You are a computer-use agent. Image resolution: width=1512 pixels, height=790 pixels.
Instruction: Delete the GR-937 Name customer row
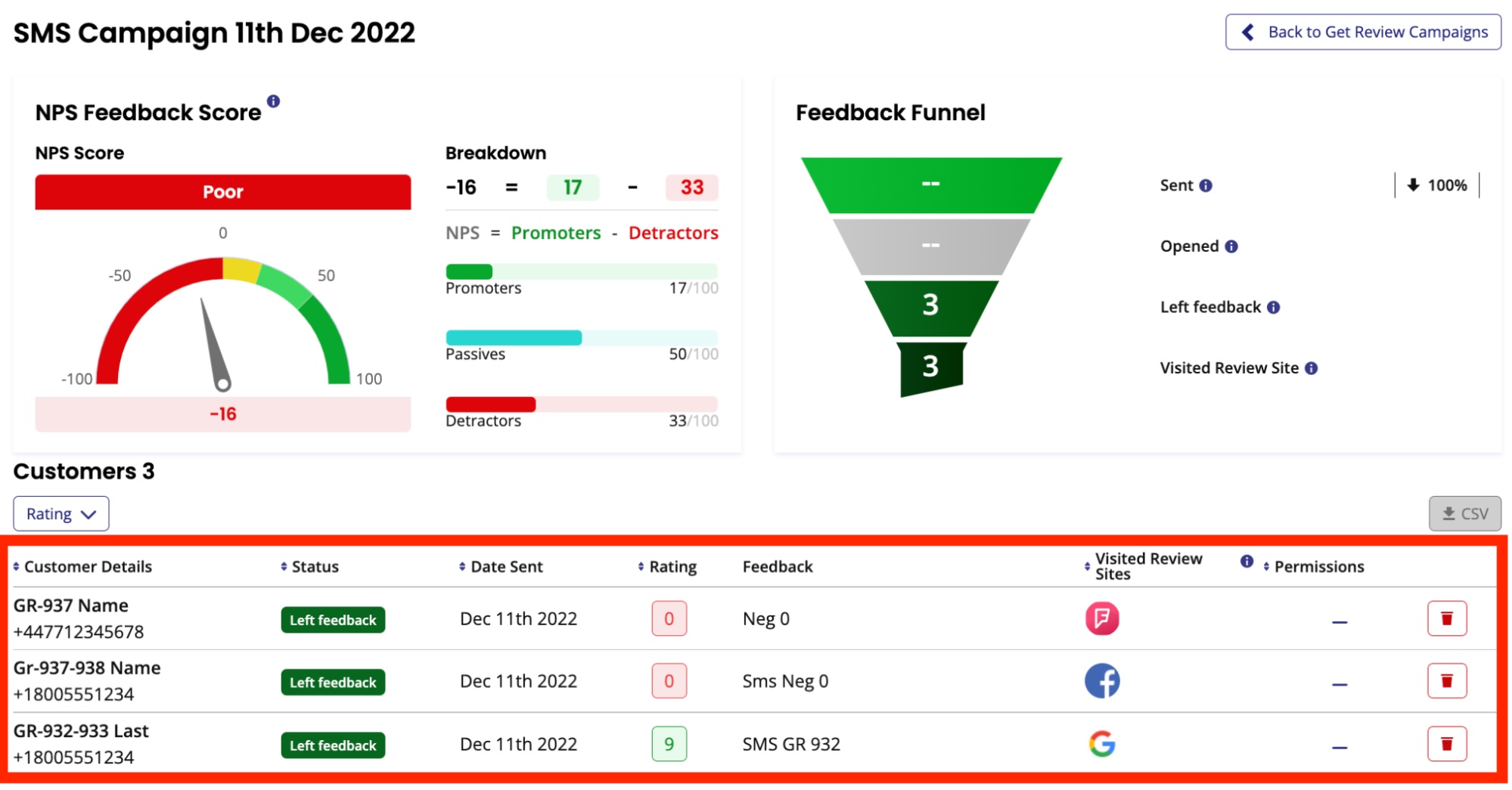[1447, 619]
